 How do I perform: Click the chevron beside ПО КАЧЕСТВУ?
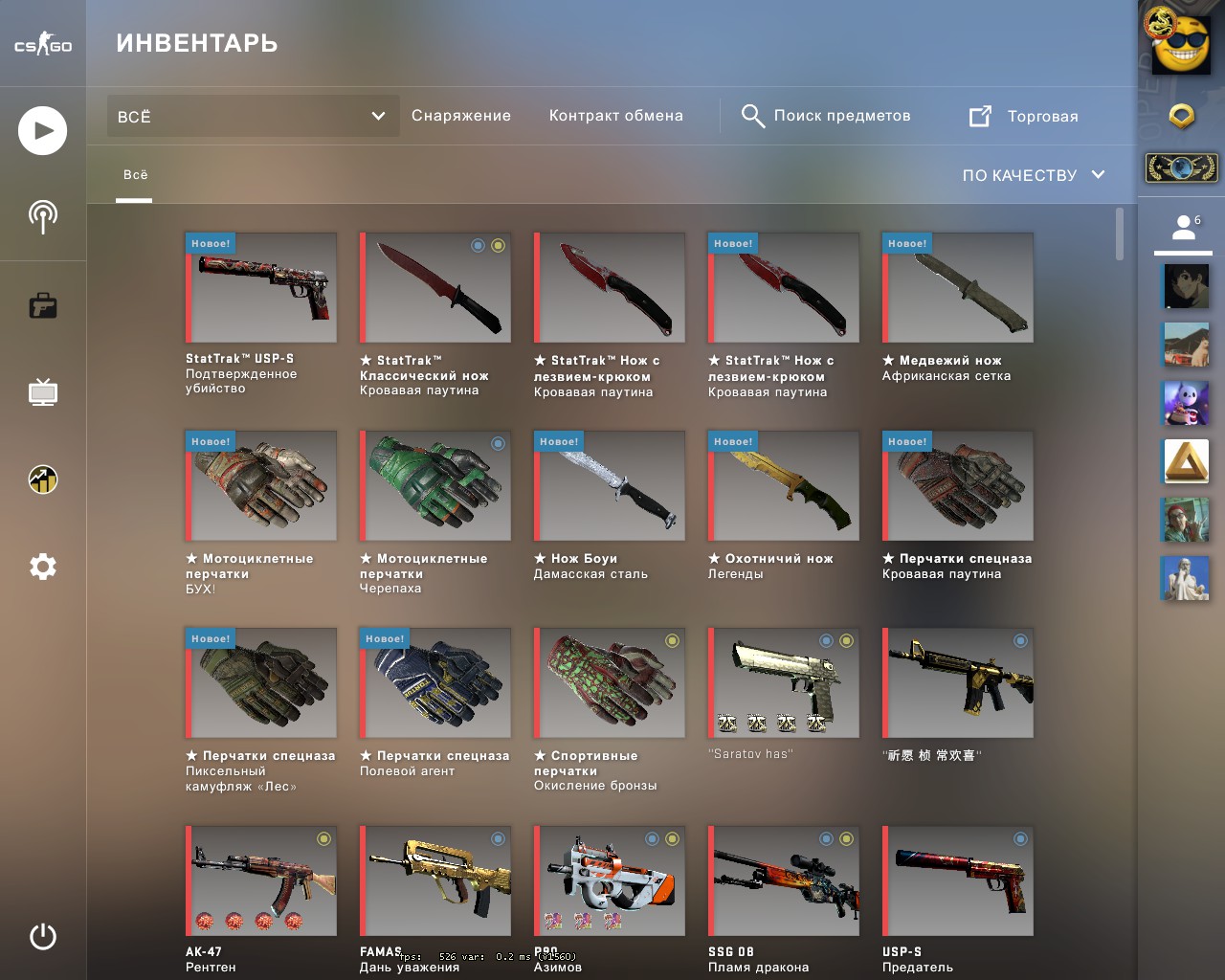(1098, 174)
